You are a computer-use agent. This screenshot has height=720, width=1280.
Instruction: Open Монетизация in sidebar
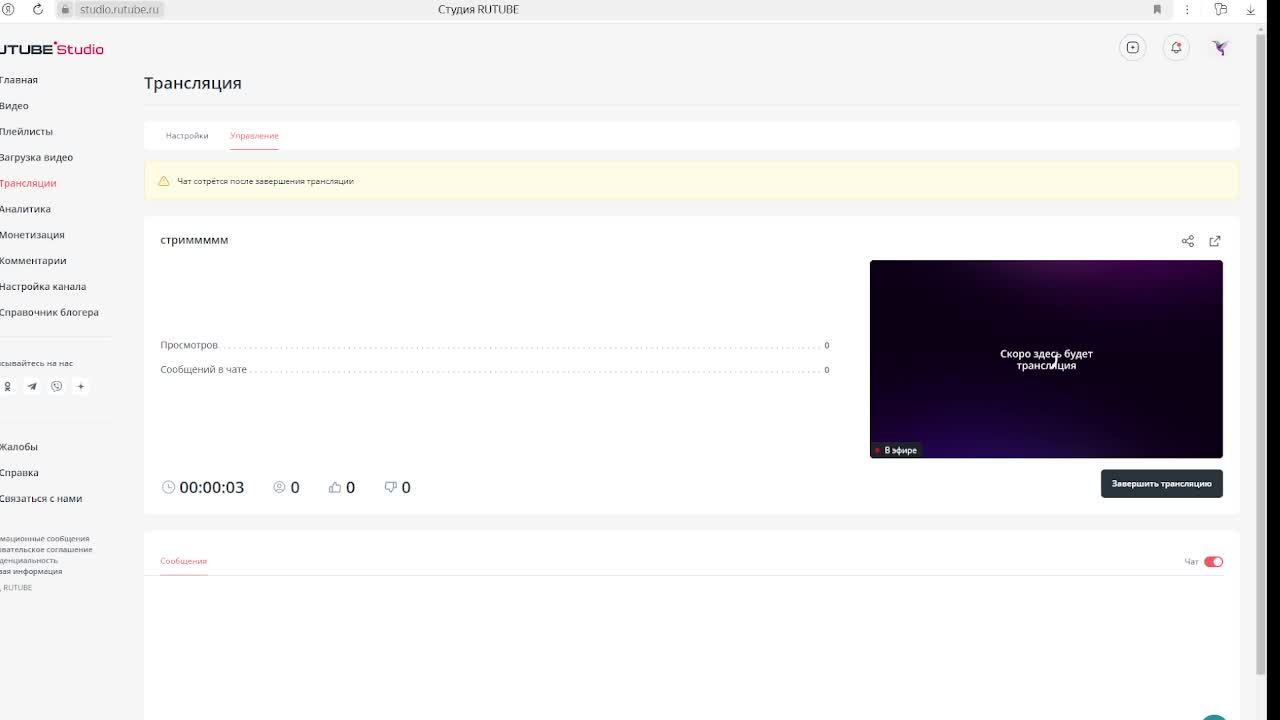(x=32, y=235)
